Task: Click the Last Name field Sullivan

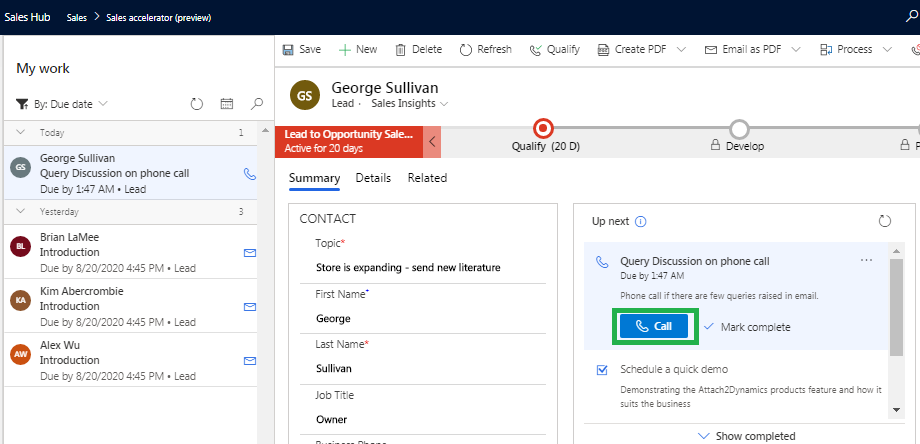Action: (333, 369)
